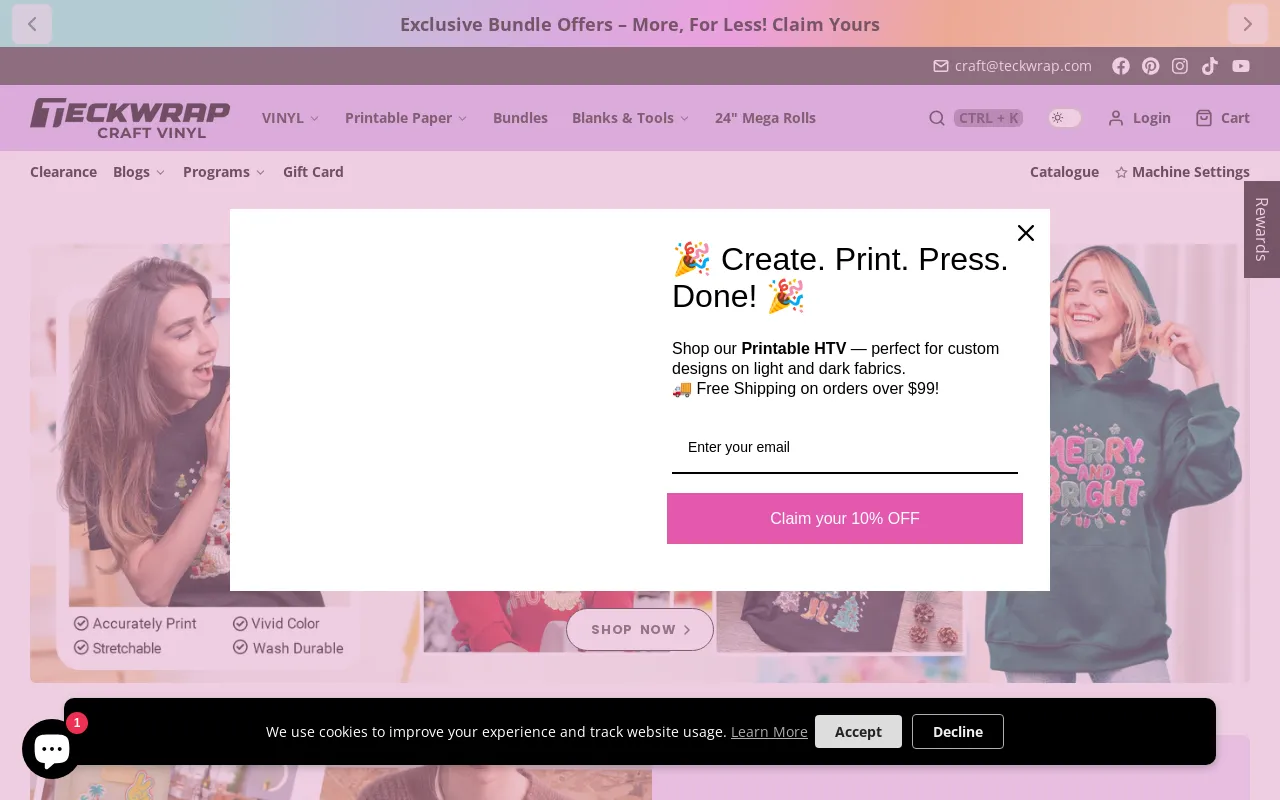Expand the Printable Paper menu
This screenshot has height=800, width=1280.
point(406,118)
